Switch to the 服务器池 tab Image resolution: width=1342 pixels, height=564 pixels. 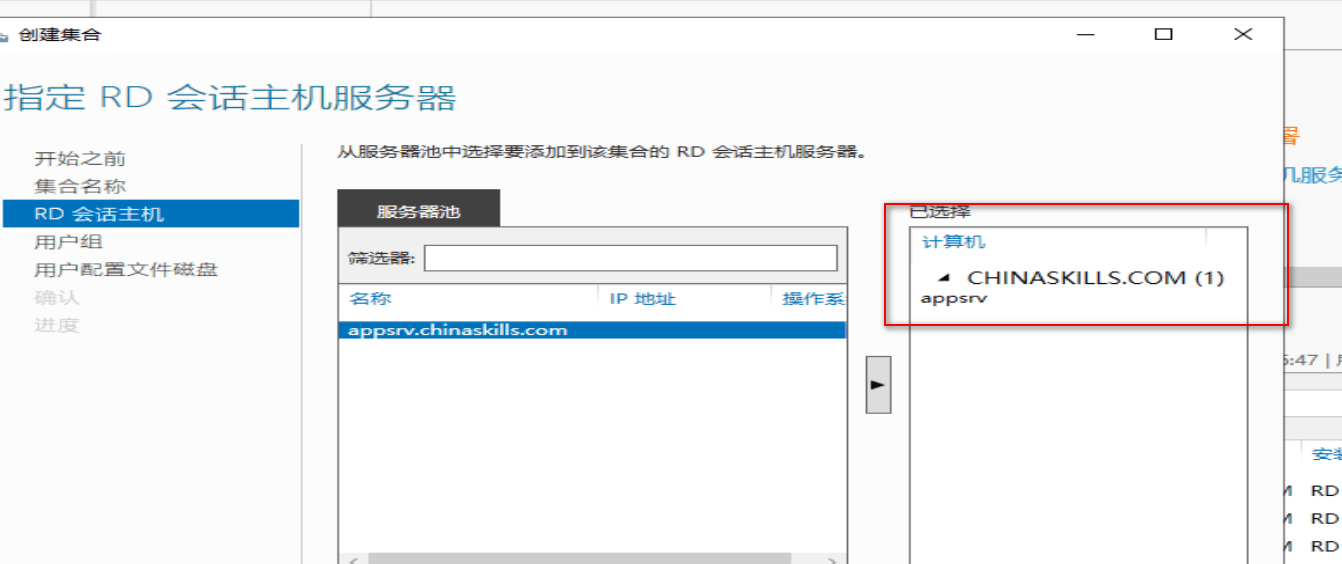(418, 212)
